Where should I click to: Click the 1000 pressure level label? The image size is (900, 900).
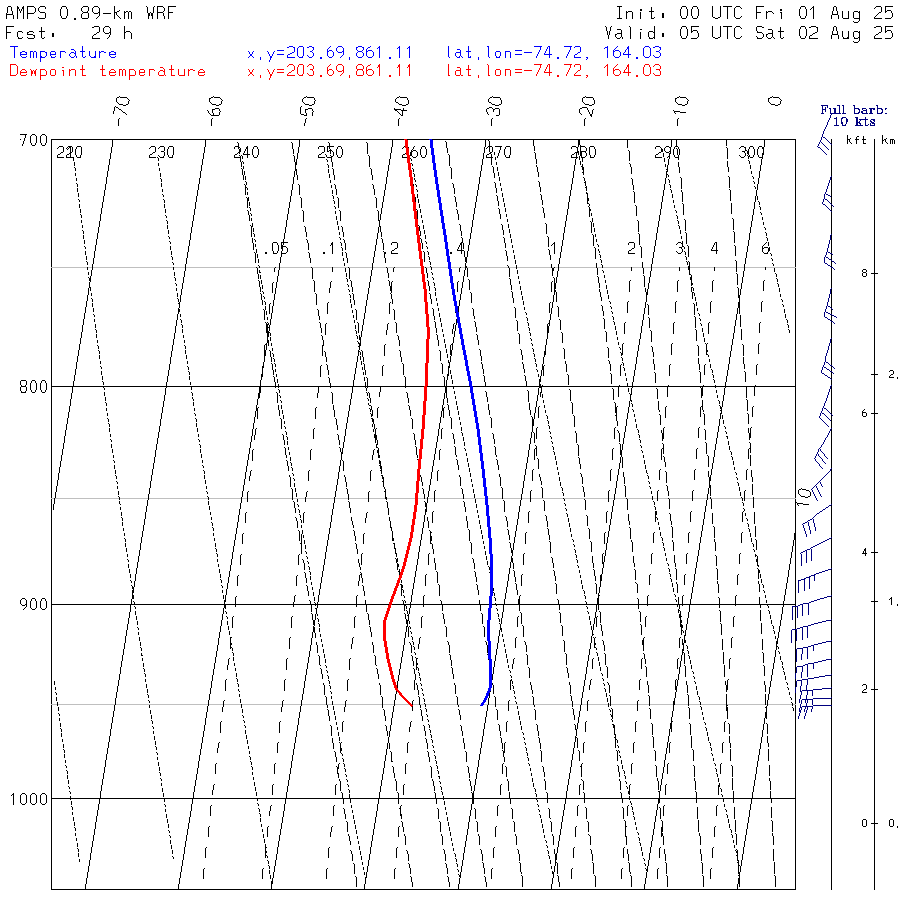pos(29,798)
